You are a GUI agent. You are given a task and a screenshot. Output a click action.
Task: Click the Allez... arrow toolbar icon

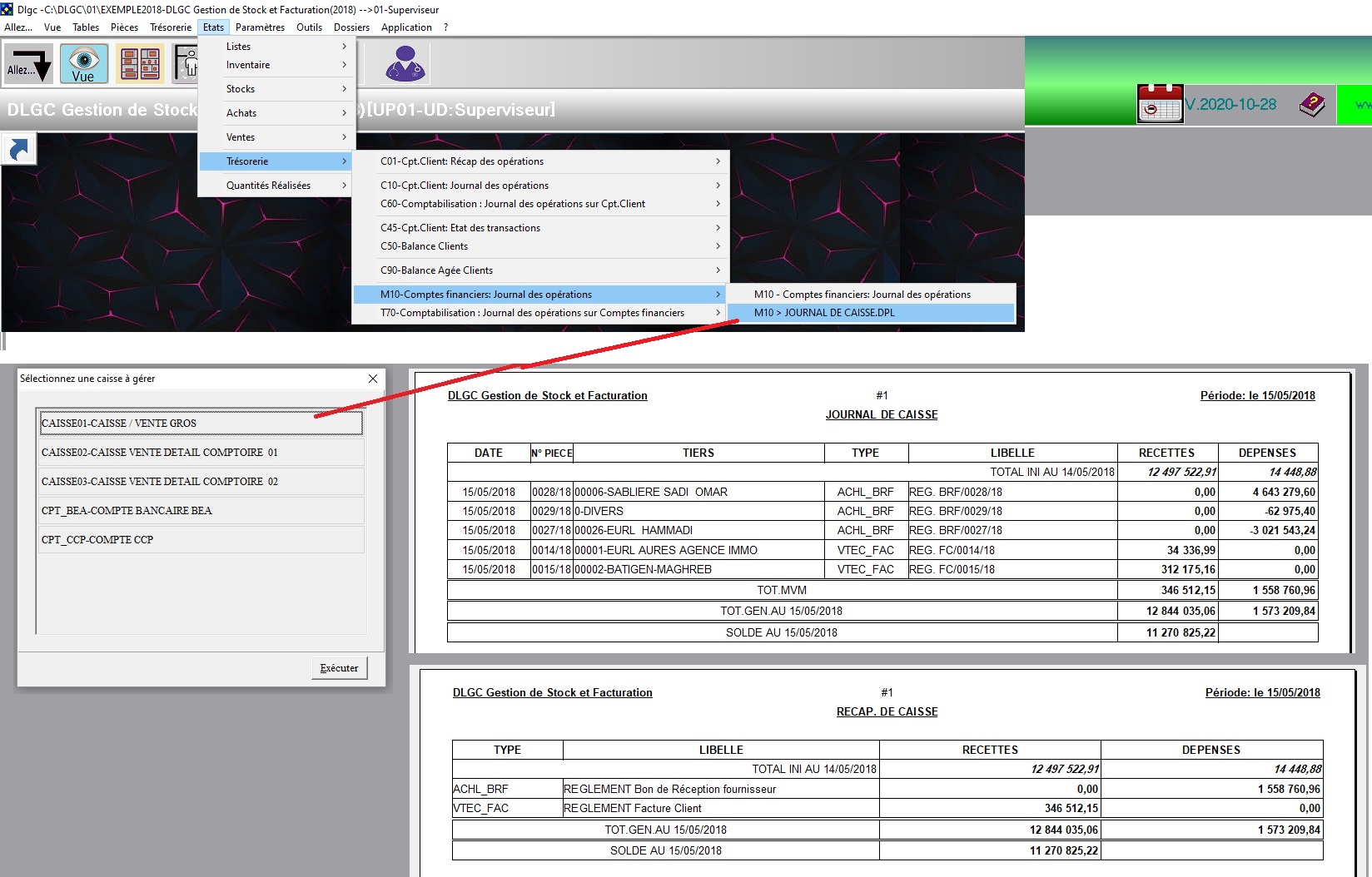29,64
